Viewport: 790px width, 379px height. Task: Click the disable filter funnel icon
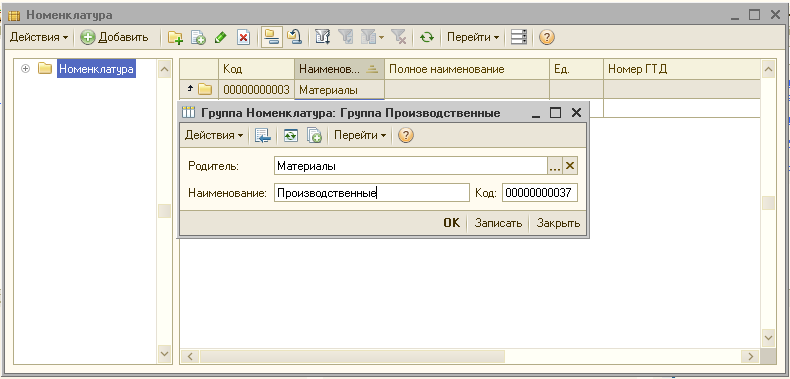click(399, 37)
